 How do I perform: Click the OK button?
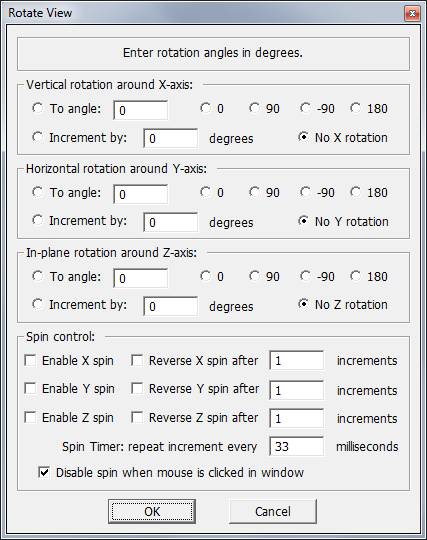(152, 511)
